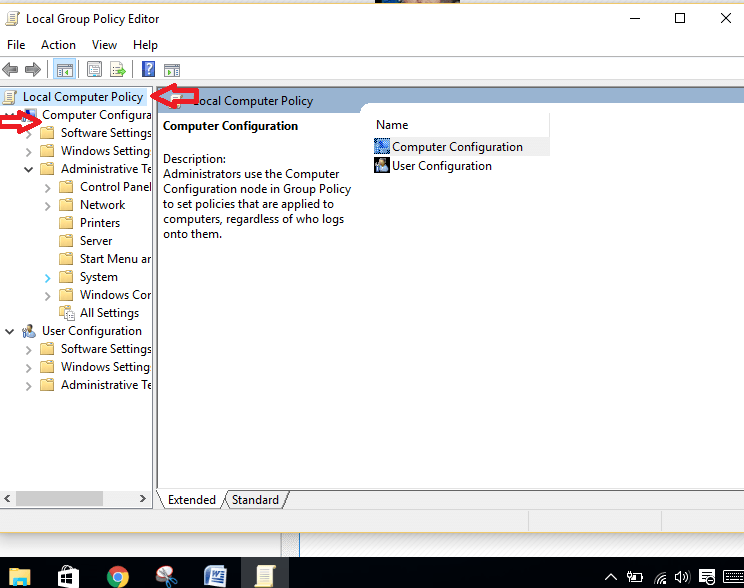The width and height of the screenshot is (744, 588).
Task: Expand Computer Configuration's Software Settings node
Action: point(28,134)
